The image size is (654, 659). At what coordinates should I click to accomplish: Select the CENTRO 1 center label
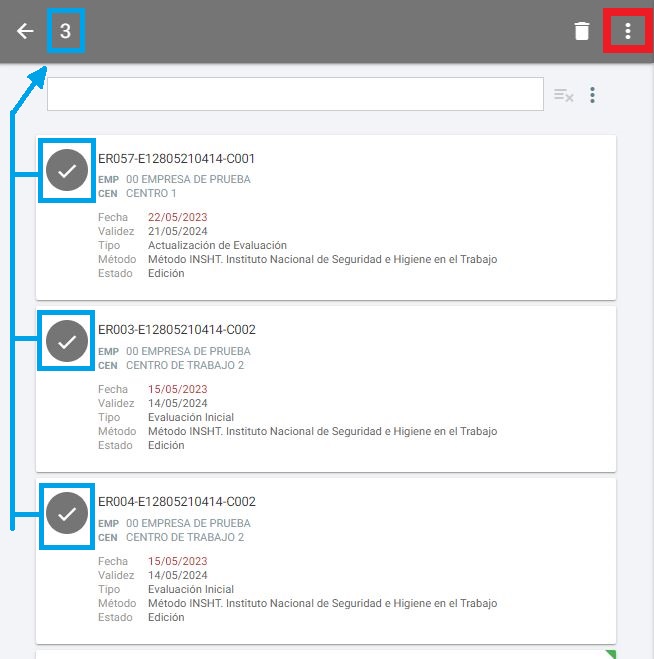click(151, 193)
